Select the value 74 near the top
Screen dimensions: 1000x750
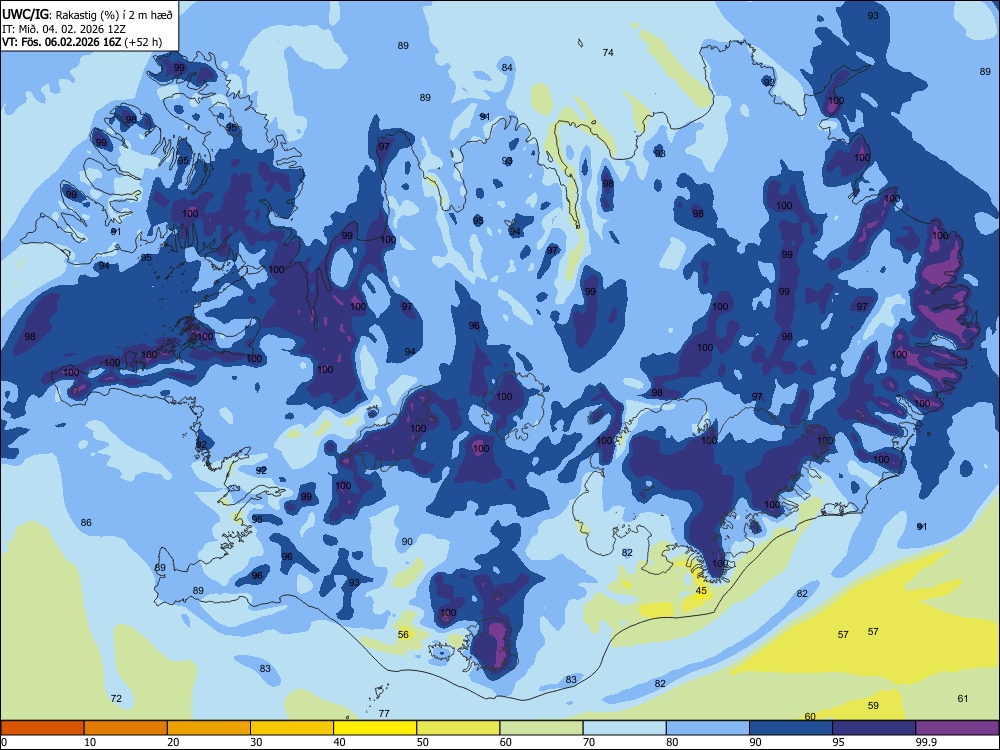(608, 52)
